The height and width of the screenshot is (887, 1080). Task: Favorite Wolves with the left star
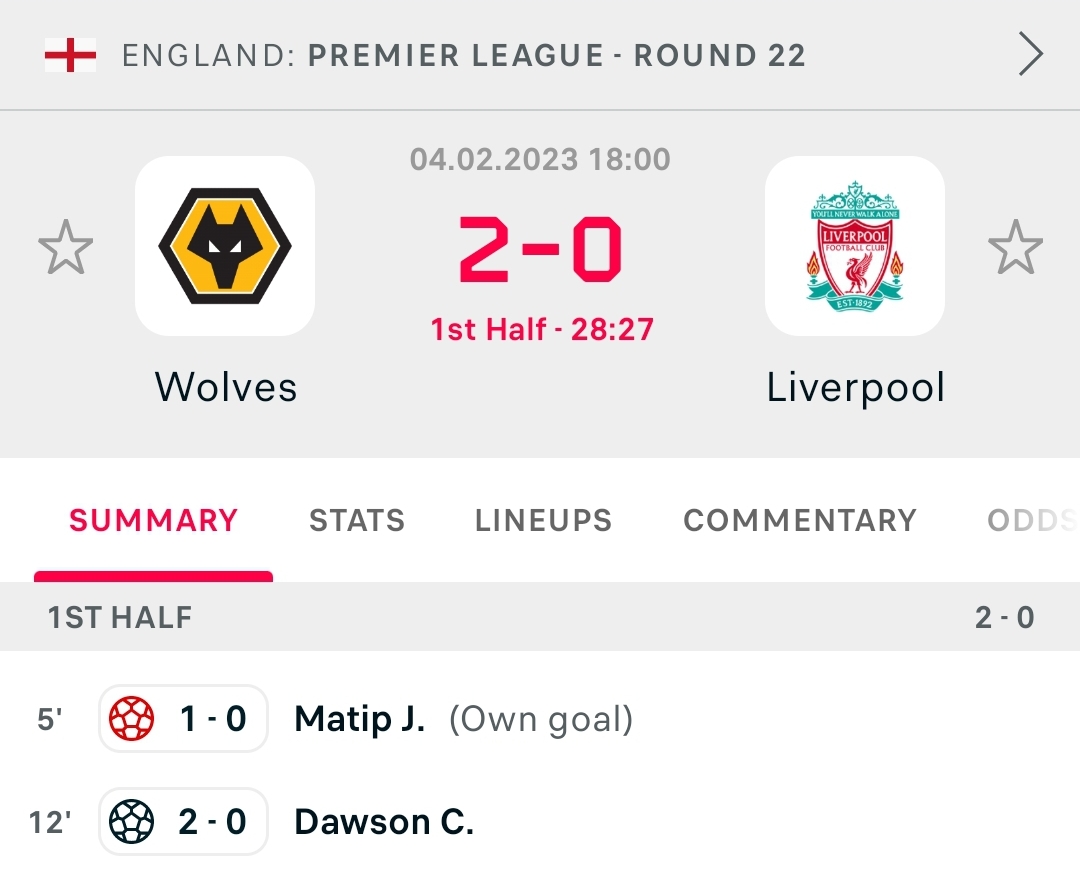[66, 248]
